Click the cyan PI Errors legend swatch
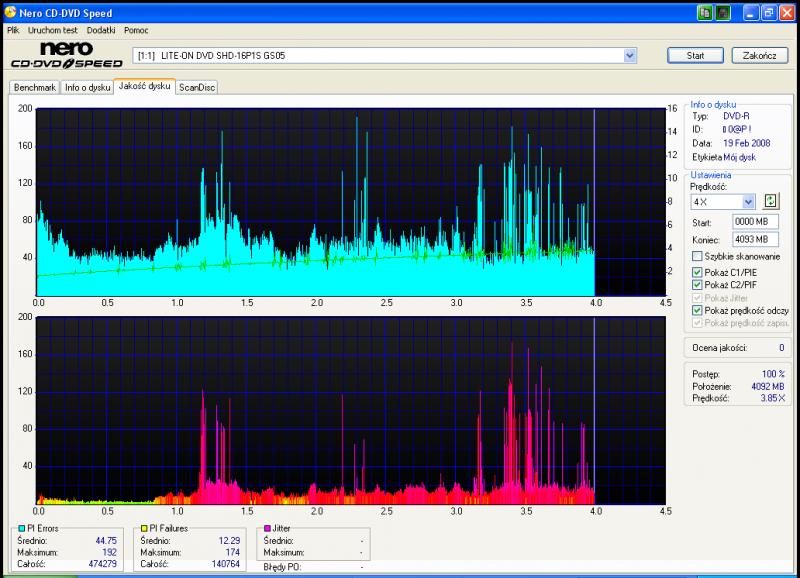This screenshot has height=578, width=800. point(21,529)
